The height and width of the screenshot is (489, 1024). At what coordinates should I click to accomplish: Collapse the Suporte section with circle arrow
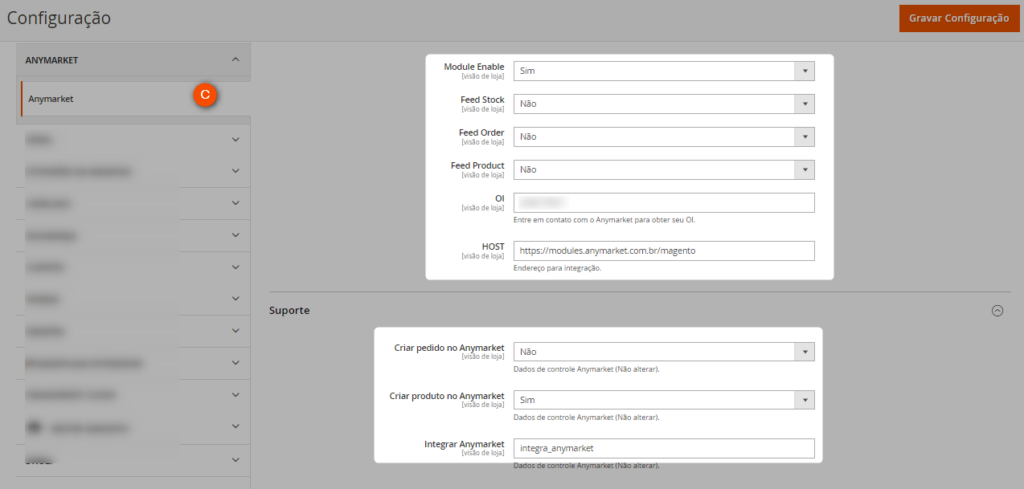[x=997, y=311]
